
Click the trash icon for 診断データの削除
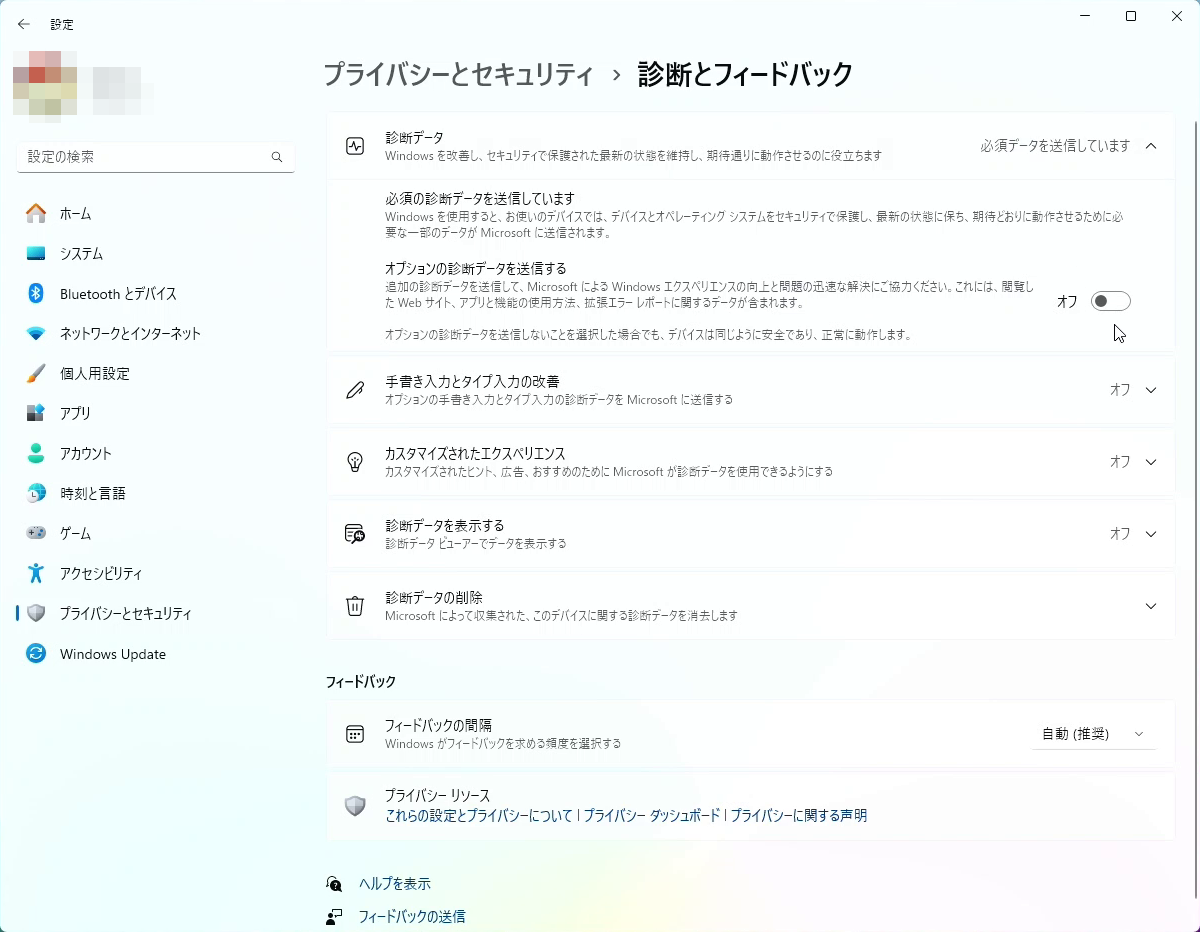click(354, 605)
